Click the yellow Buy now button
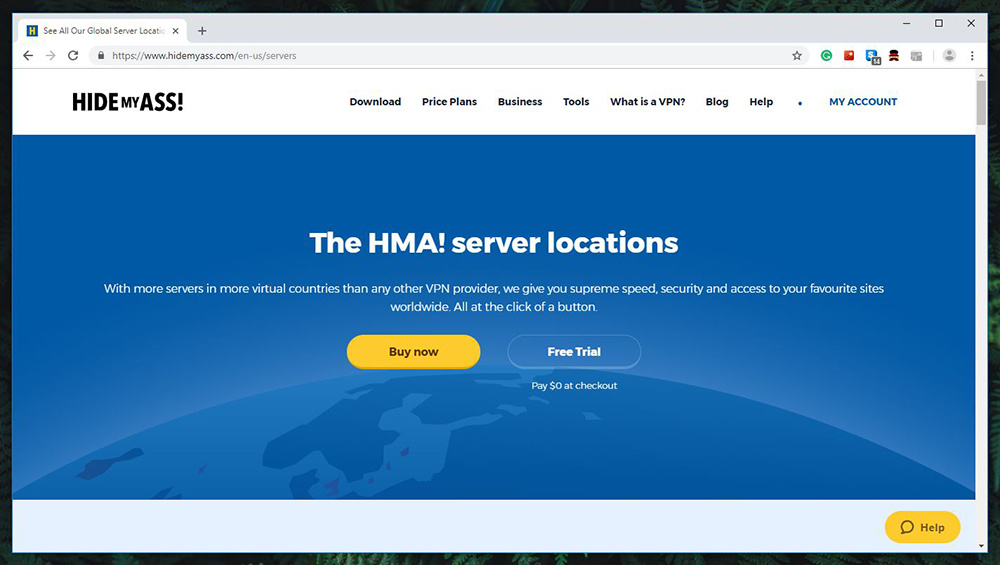The width and height of the screenshot is (1000, 565). point(413,351)
